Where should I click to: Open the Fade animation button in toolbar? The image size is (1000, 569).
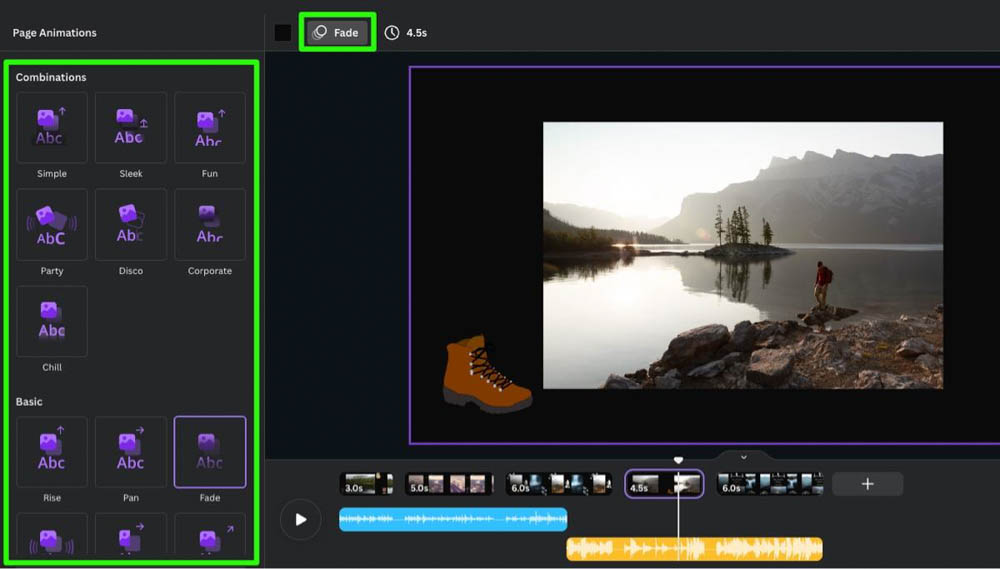[337, 33]
